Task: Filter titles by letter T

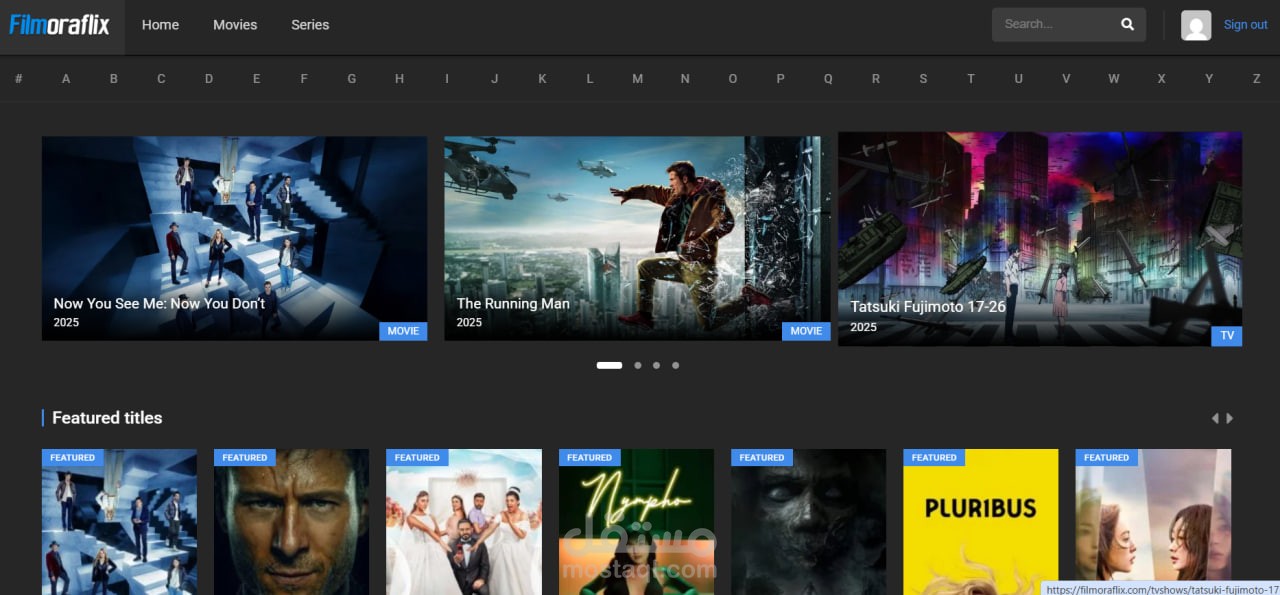Action: coord(970,78)
